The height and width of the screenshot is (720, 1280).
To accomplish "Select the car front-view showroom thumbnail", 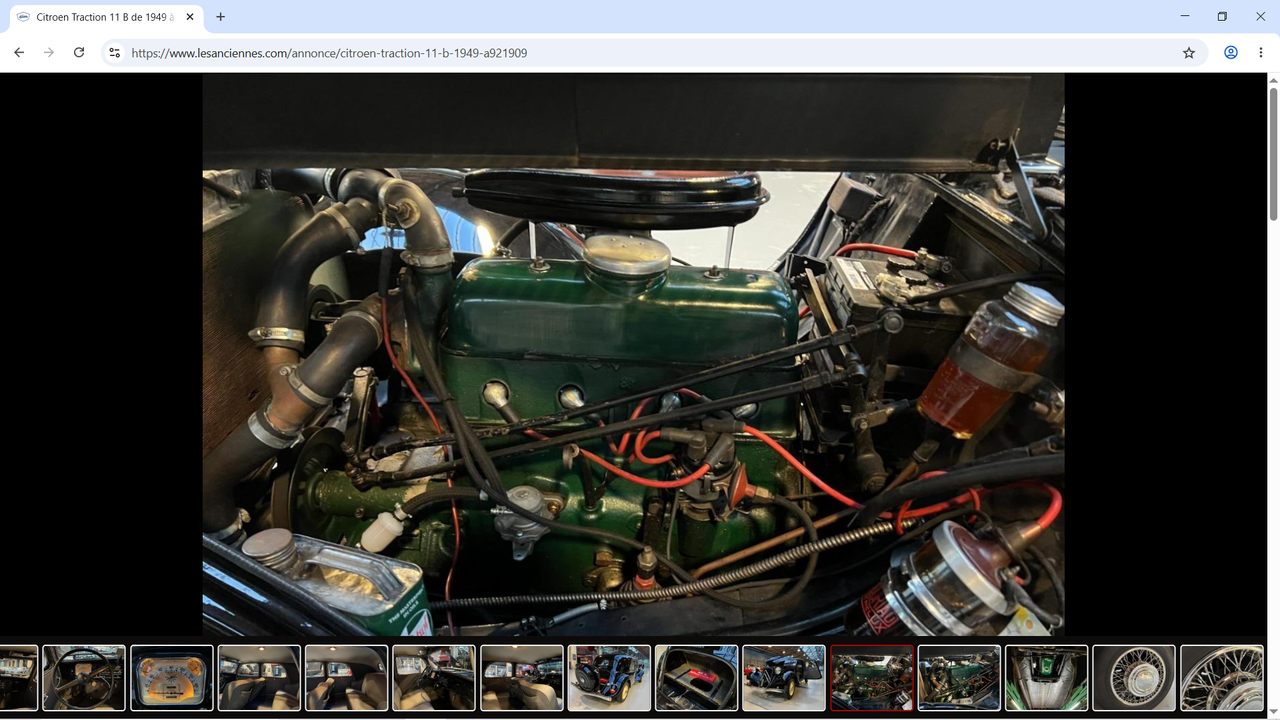I will tap(784, 678).
